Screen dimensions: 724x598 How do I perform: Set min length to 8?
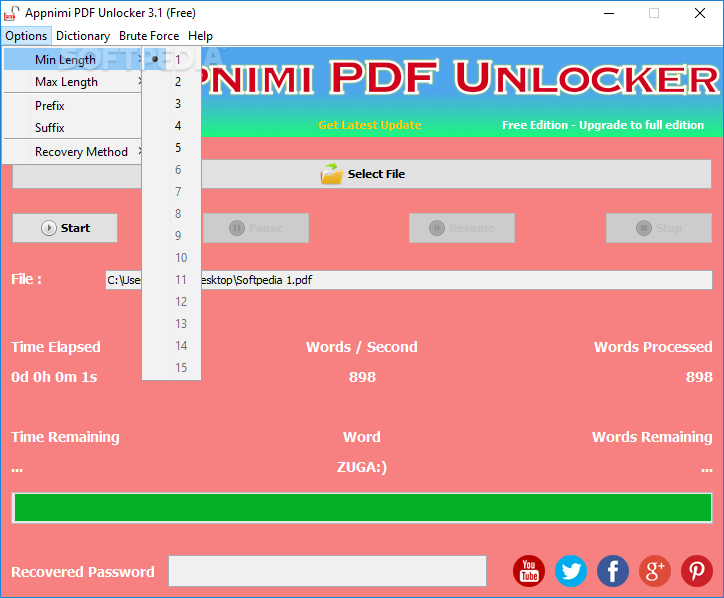click(x=172, y=214)
